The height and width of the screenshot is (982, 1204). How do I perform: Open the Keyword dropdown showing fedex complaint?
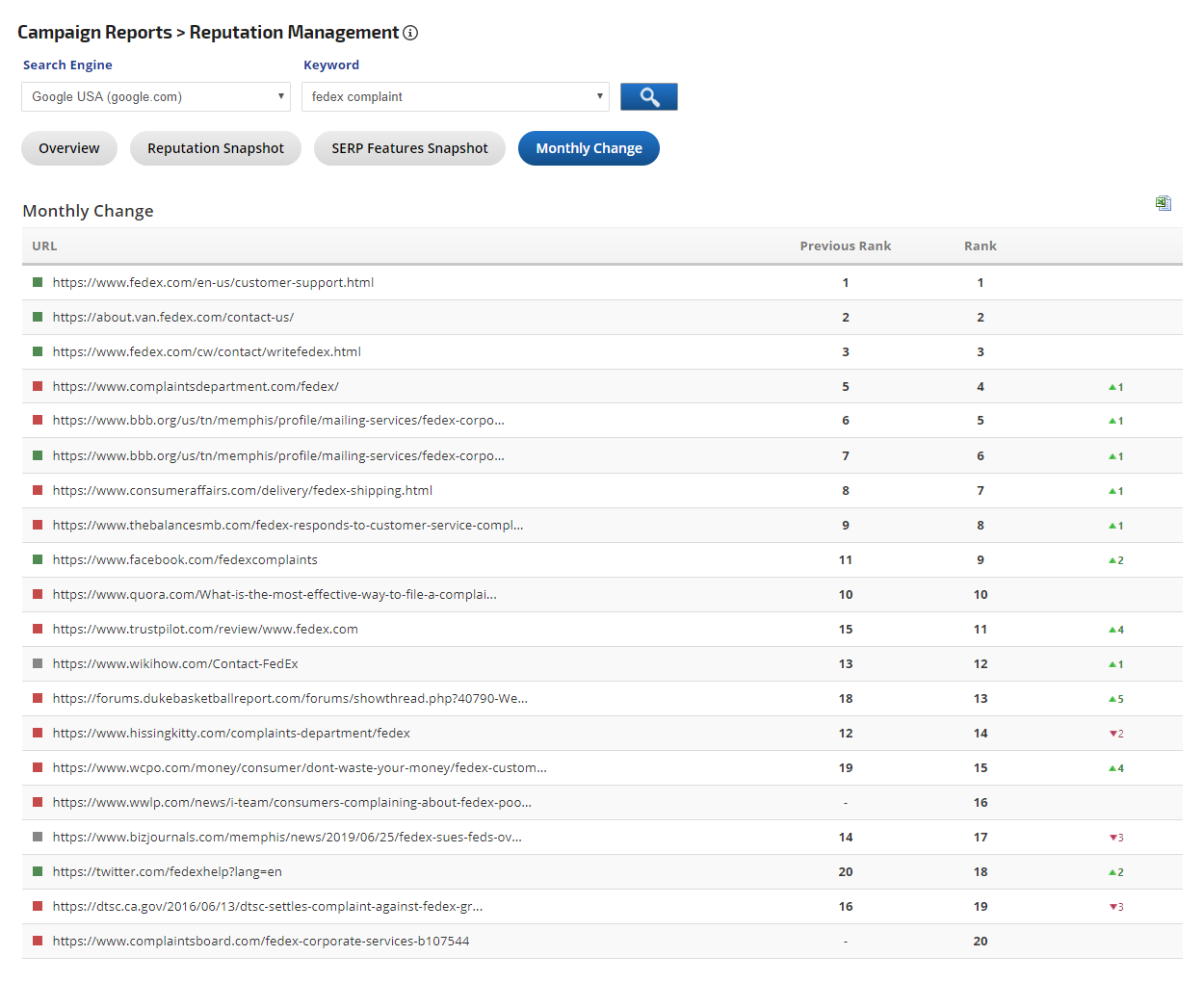[x=455, y=97]
